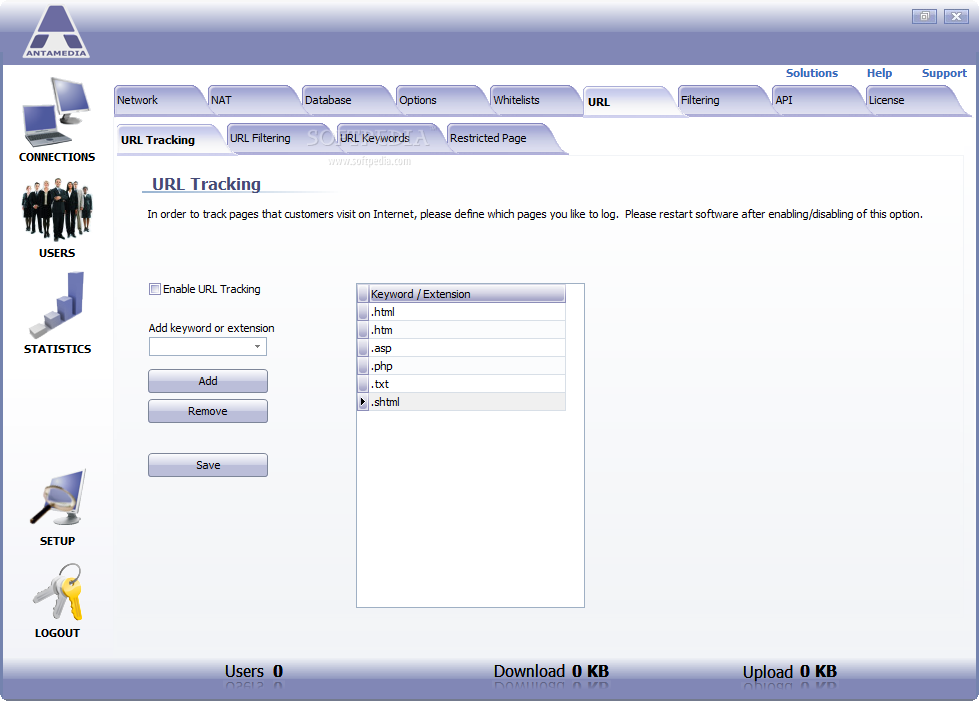Enable URL Tracking checkbox

tap(155, 289)
